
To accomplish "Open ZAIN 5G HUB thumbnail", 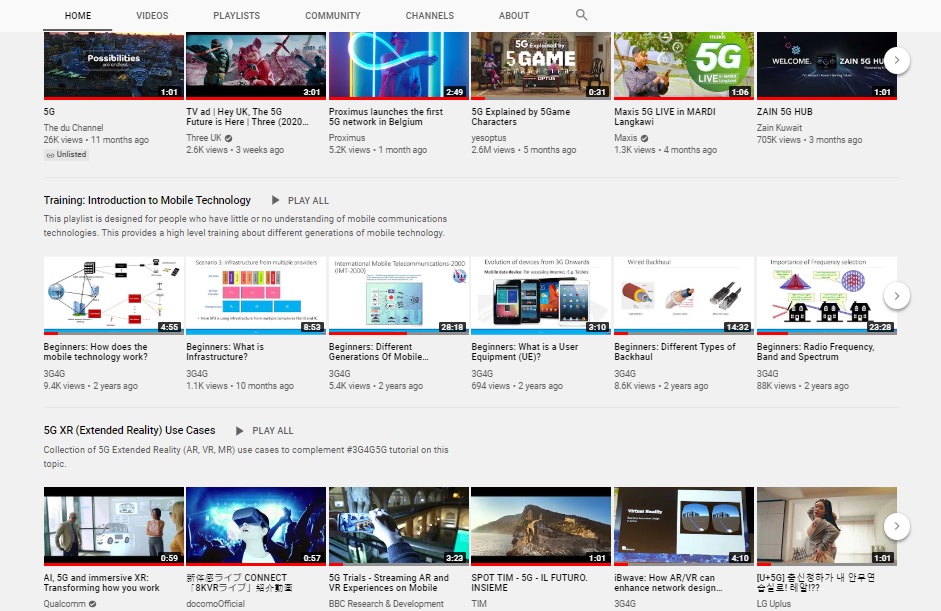I will point(826,65).
